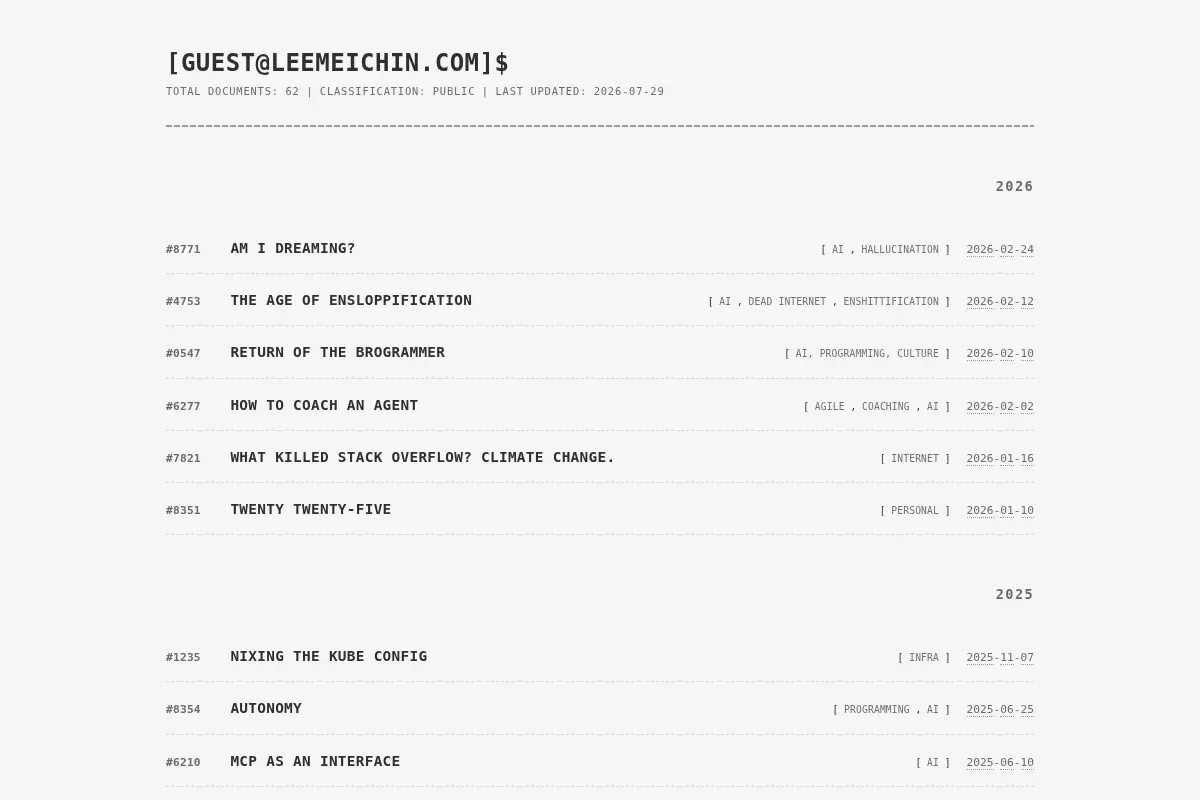Select the ENSHITTIFICATION tag
Screen dimensions: 1200x800
891,302
